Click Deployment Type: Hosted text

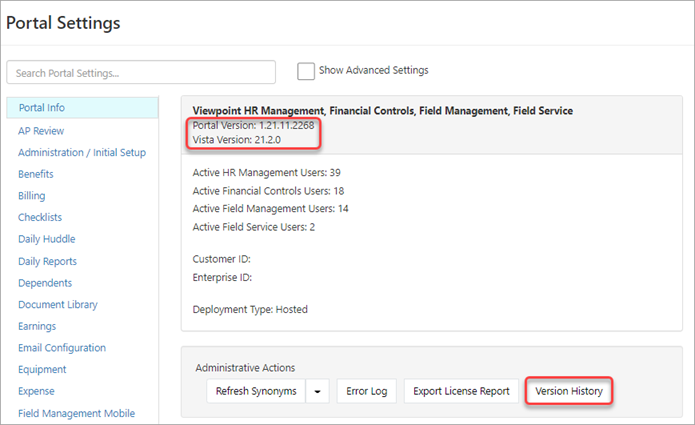[x=250, y=309]
